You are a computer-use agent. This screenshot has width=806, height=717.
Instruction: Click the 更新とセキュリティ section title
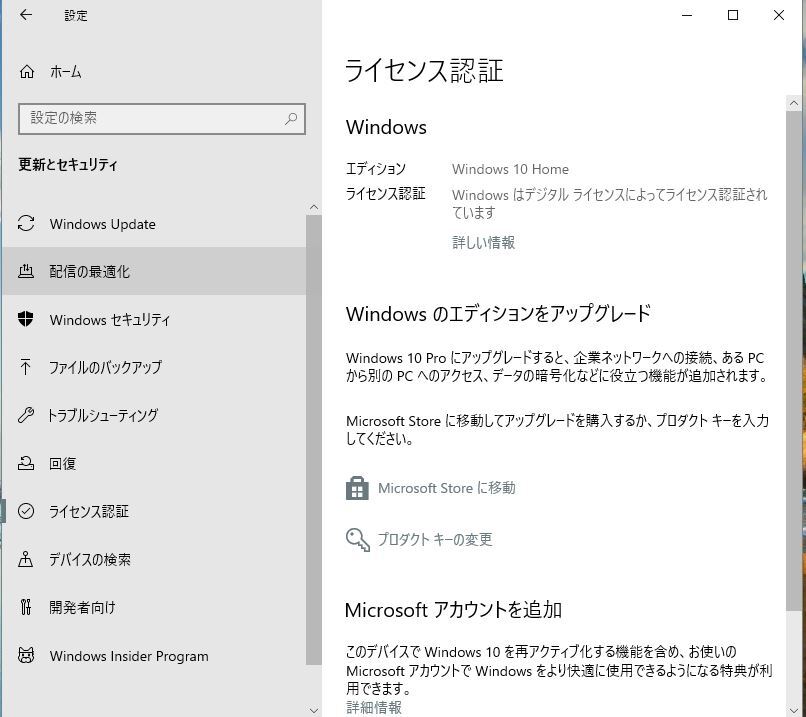[x=68, y=164]
